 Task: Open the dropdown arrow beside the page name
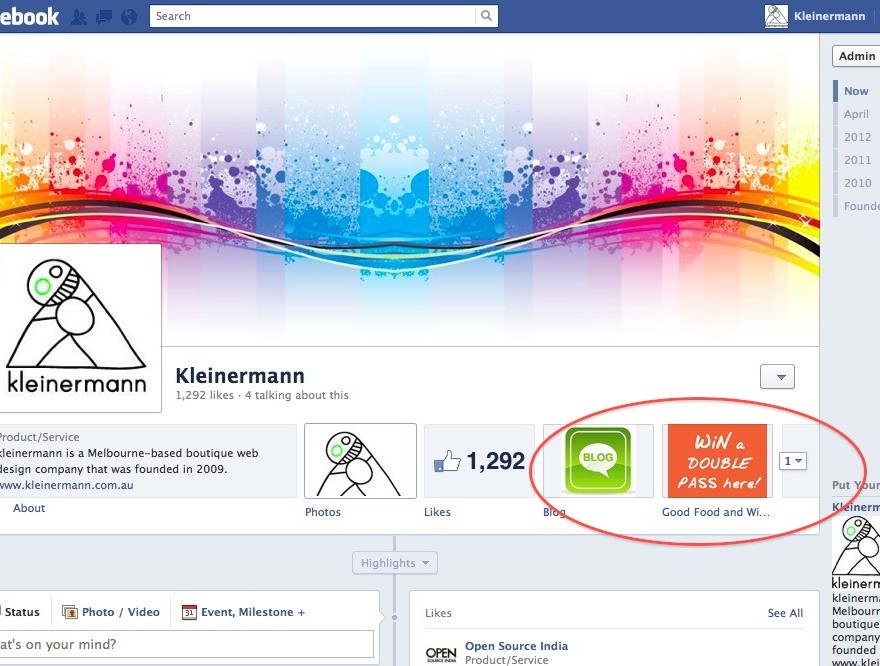pos(777,376)
